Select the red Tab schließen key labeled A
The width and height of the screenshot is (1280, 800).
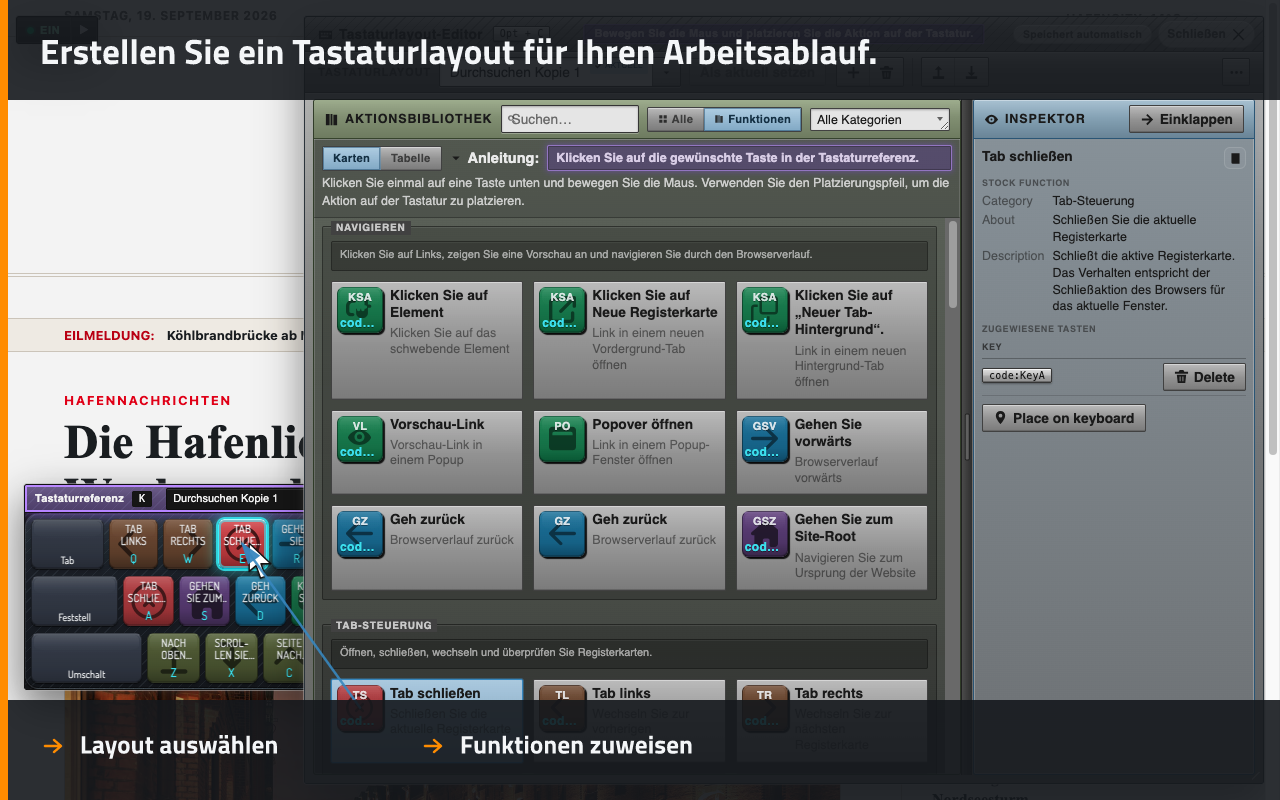click(x=149, y=601)
